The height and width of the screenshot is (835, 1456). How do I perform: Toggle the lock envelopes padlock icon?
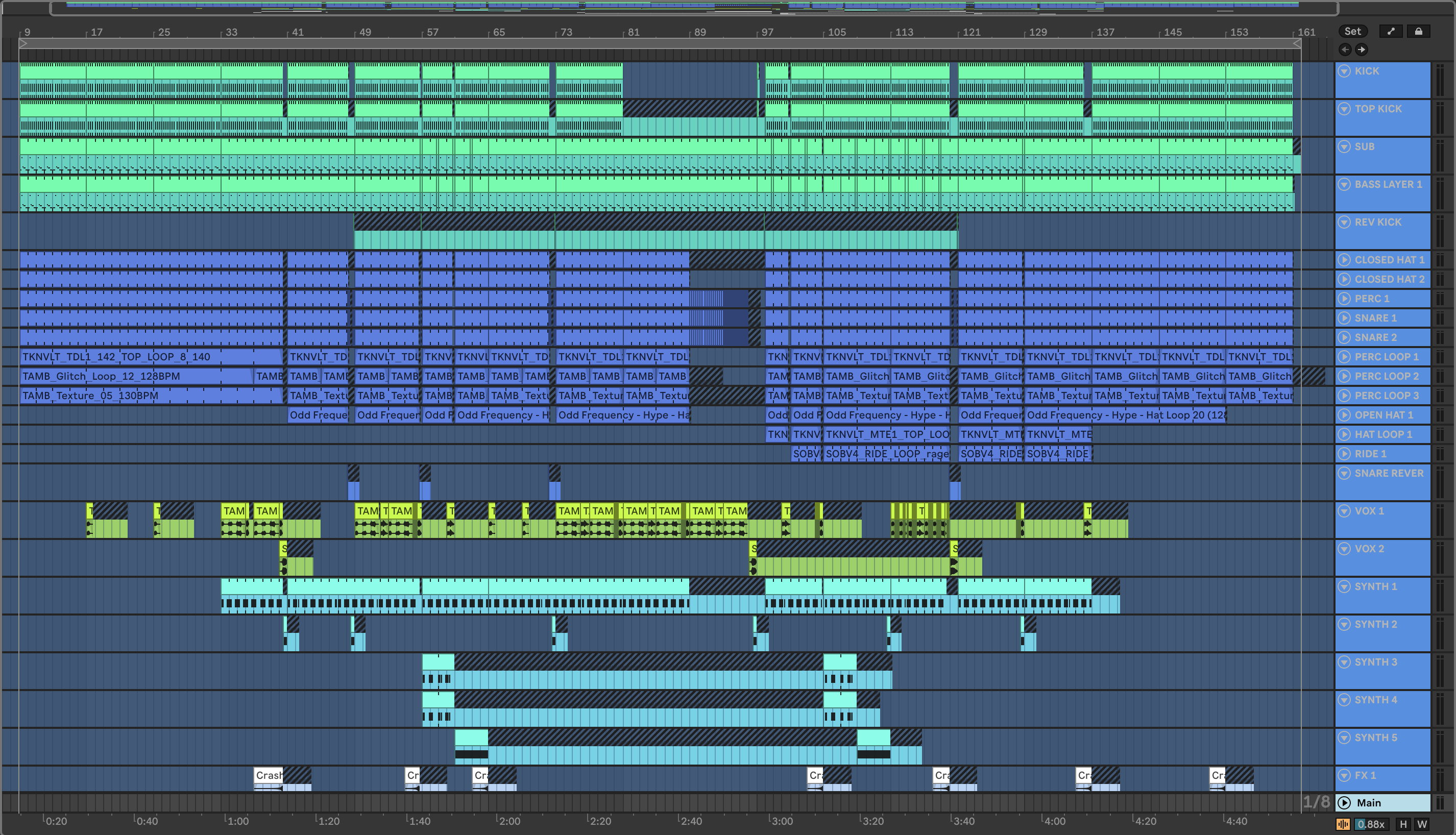click(x=1418, y=32)
